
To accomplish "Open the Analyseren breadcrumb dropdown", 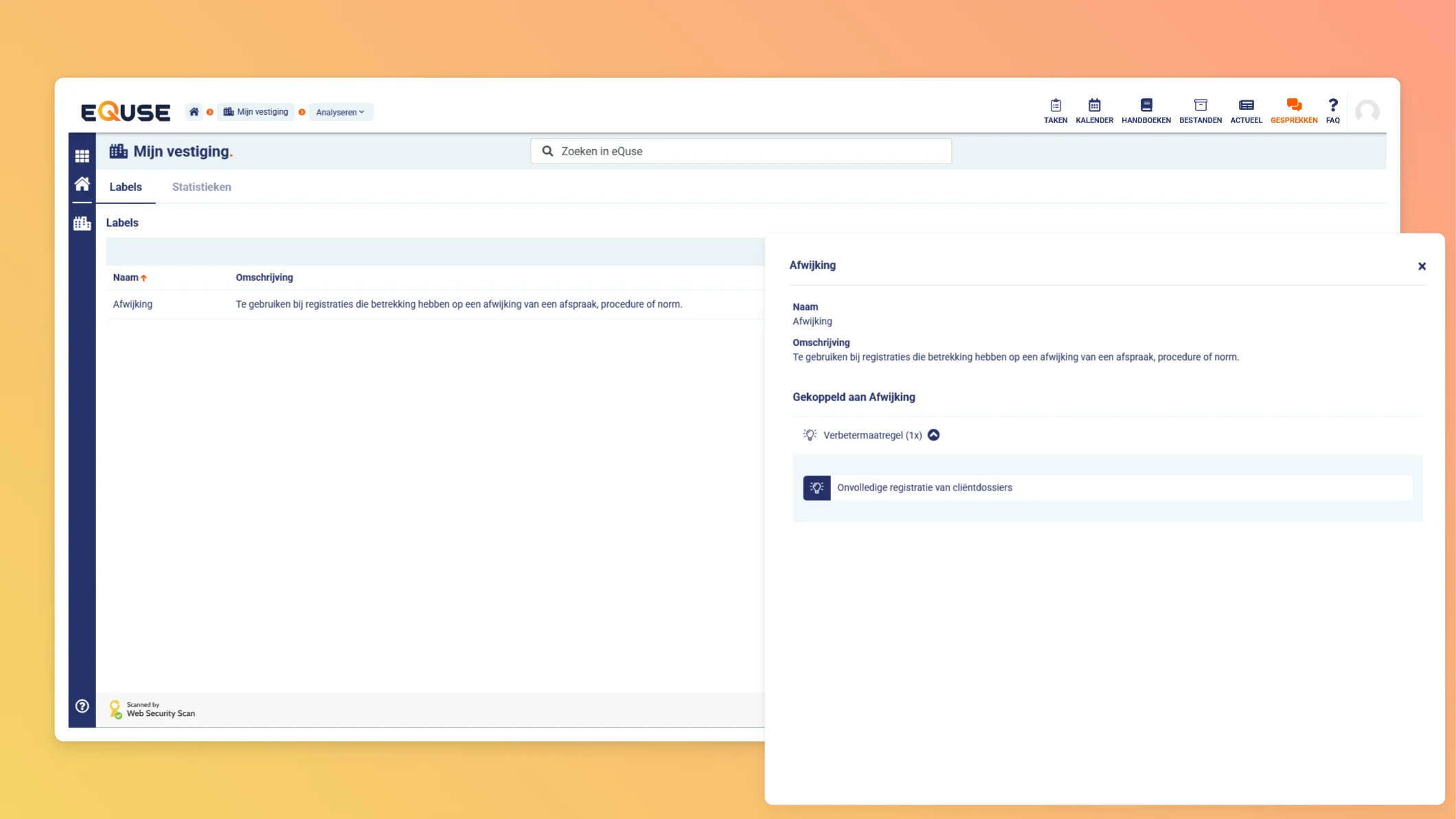I will tap(341, 112).
